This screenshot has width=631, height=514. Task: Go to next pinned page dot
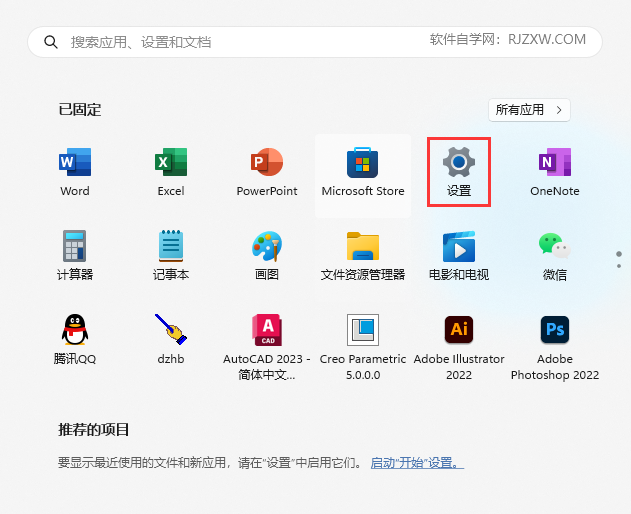coord(619,266)
